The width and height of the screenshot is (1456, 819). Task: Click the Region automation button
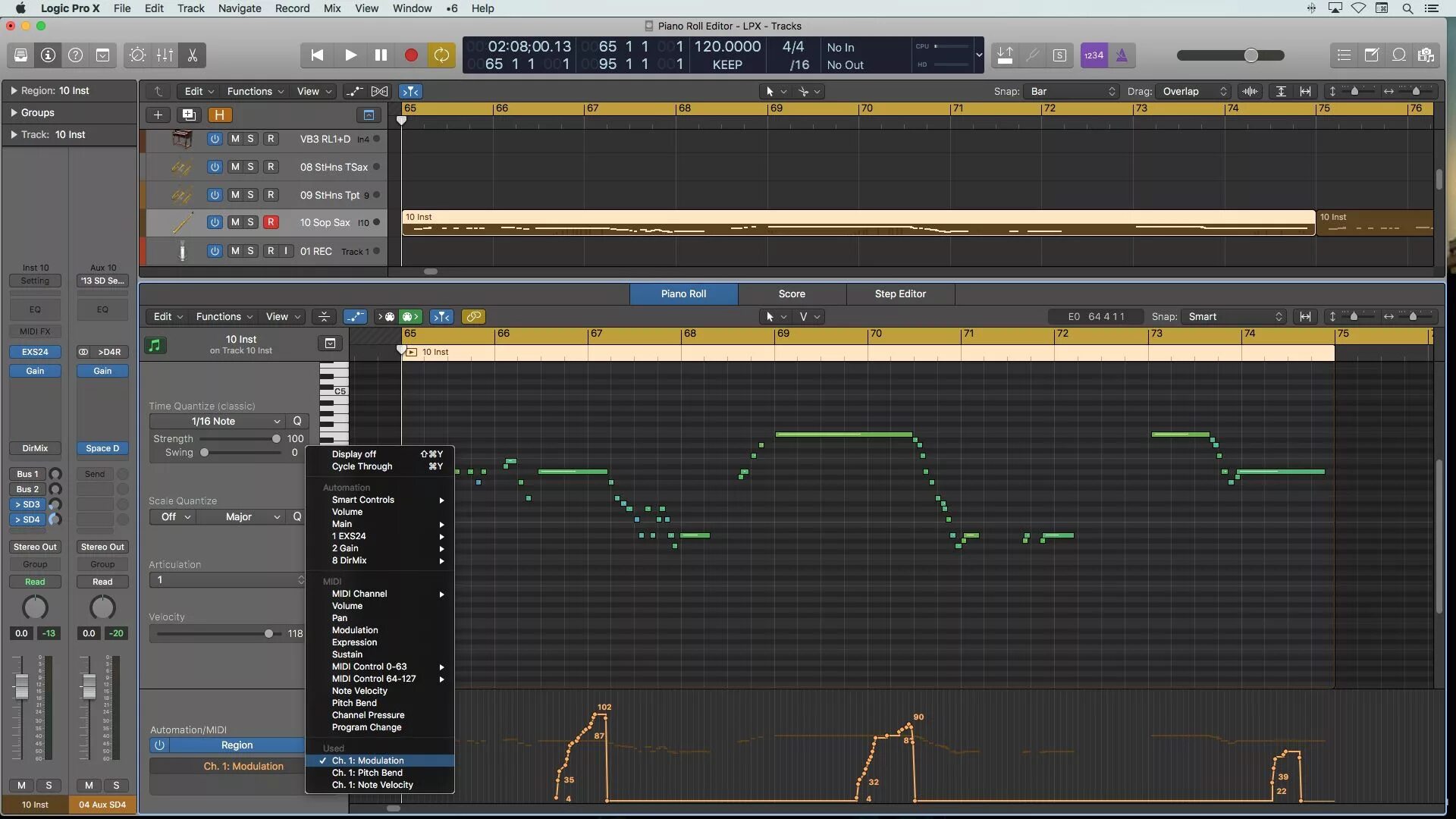point(237,745)
